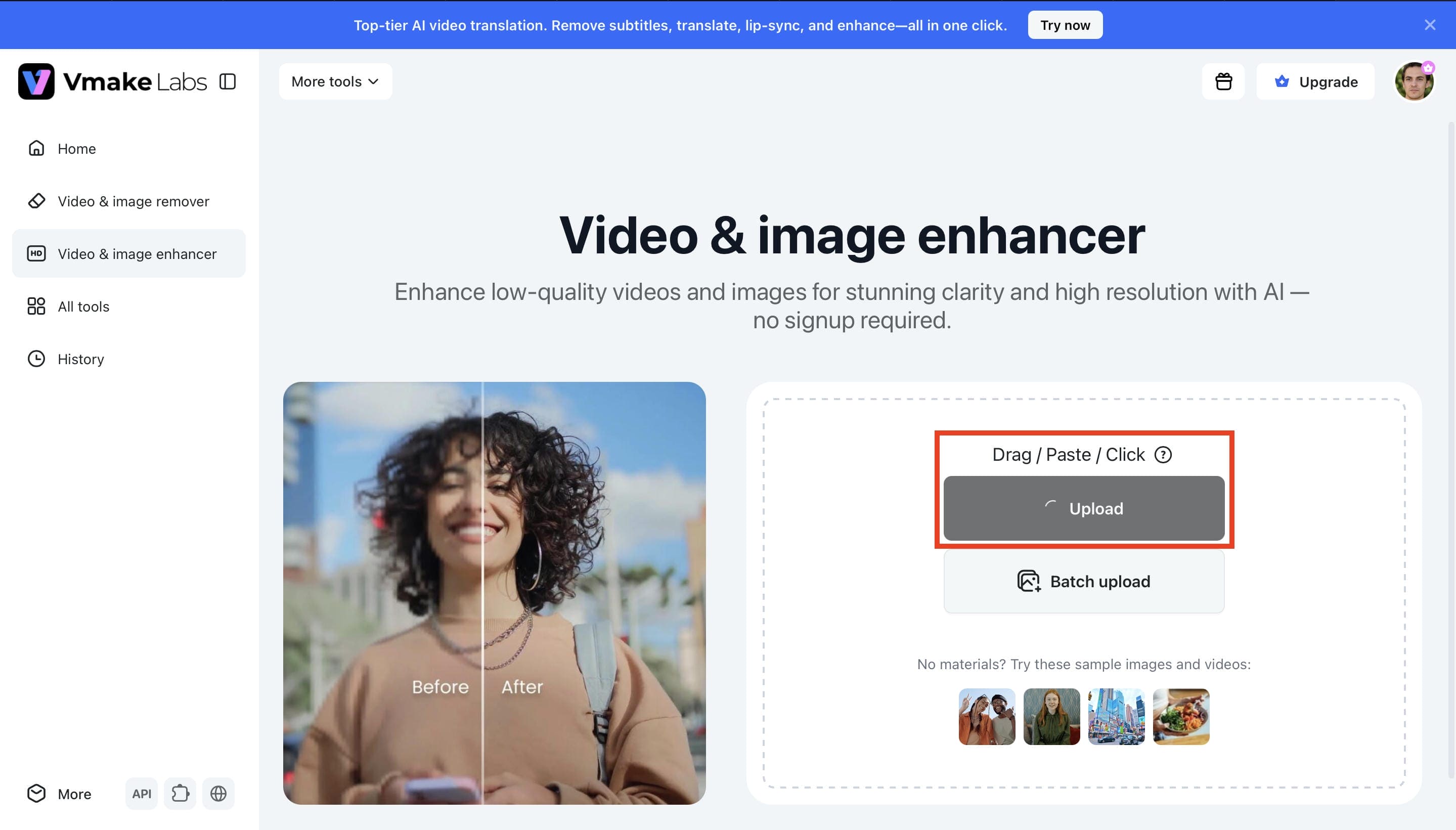The height and width of the screenshot is (830, 1456).
Task: Open the language globe icon
Action: 218,794
